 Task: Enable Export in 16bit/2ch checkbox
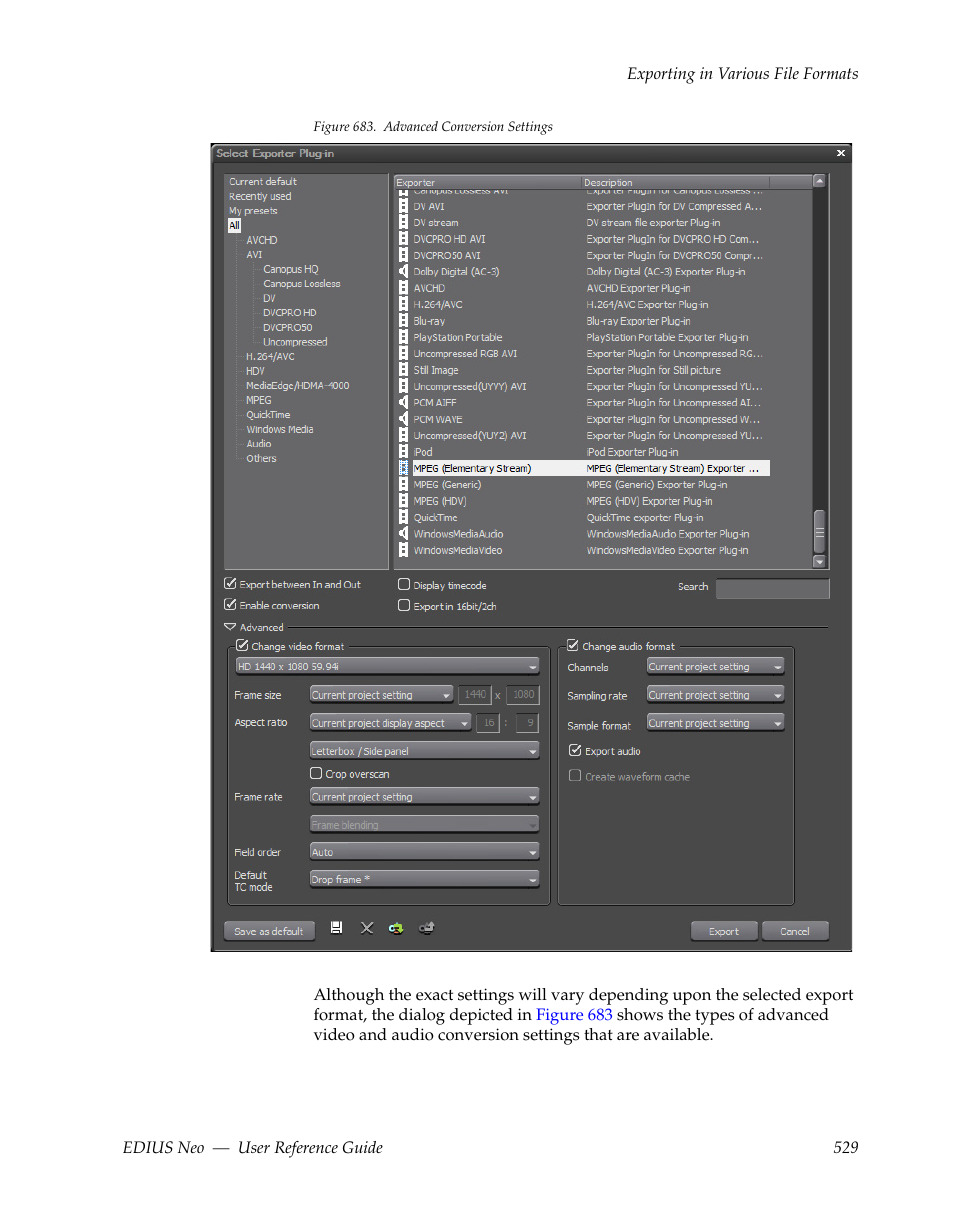tap(404, 606)
